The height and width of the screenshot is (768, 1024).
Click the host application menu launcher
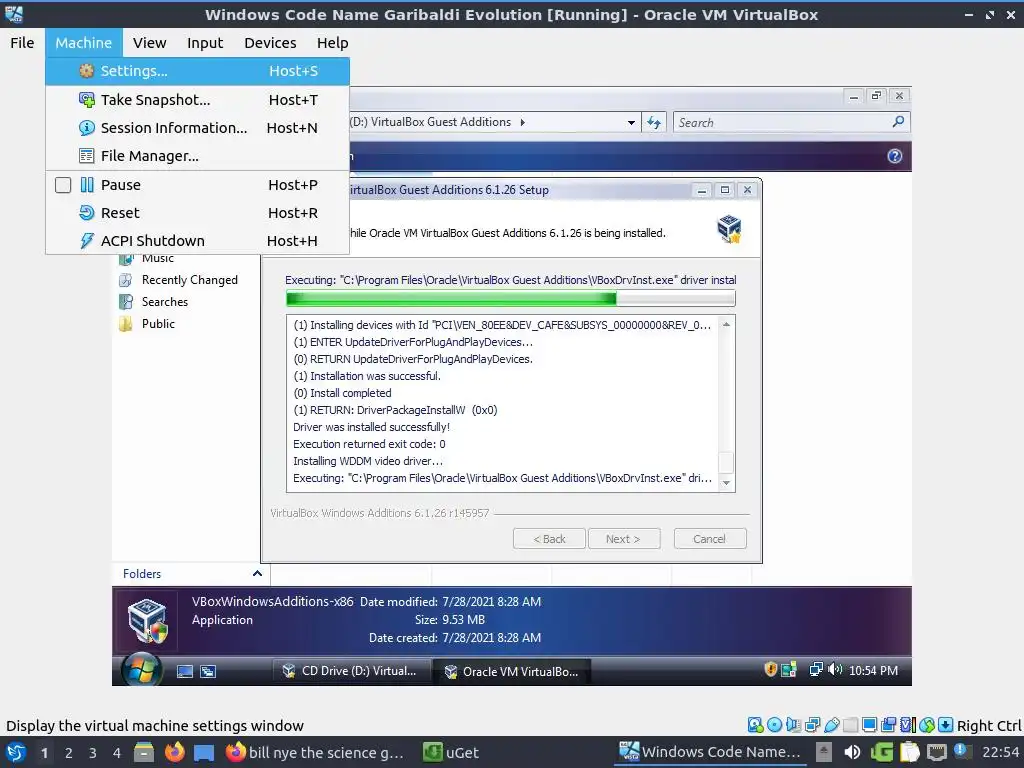tap(16, 752)
